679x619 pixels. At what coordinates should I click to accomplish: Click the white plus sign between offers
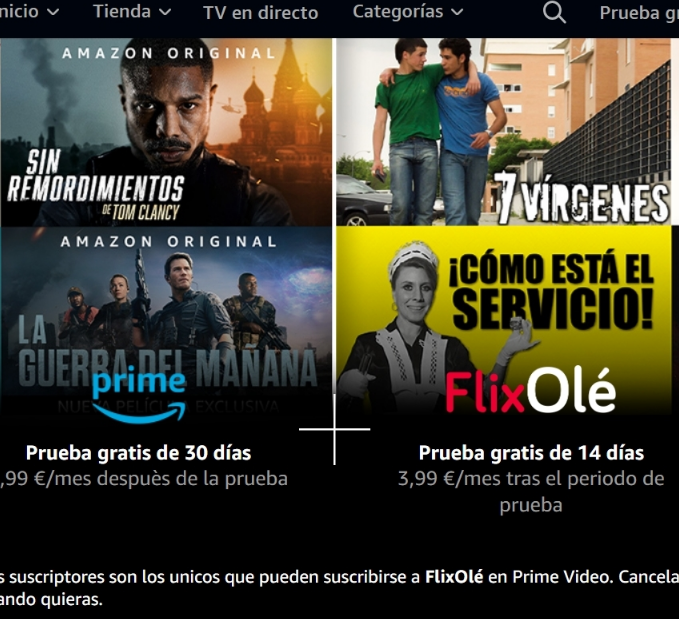(x=334, y=429)
